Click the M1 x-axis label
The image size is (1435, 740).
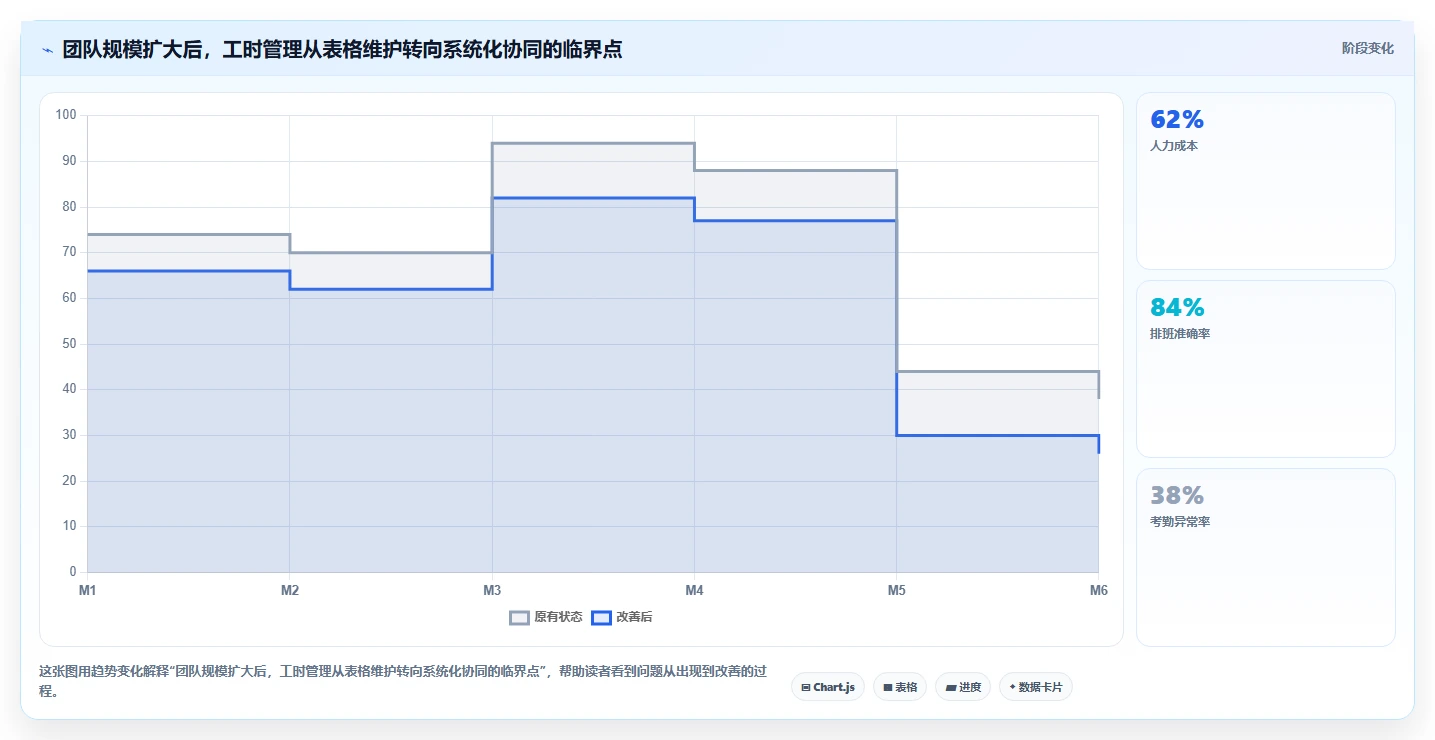coord(88,591)
